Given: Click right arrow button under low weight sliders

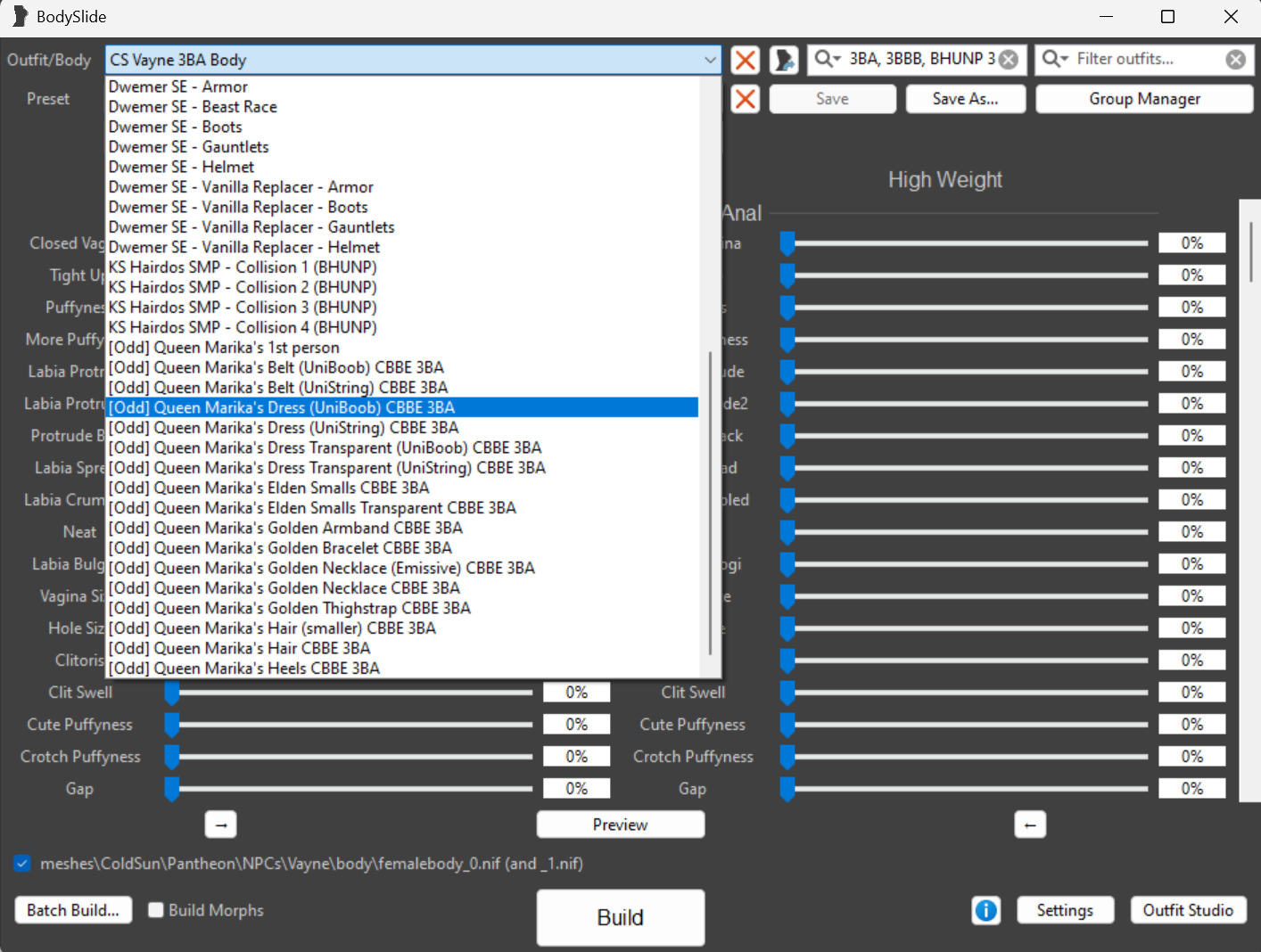Looking at the screenshot, I should pos(221,825).
